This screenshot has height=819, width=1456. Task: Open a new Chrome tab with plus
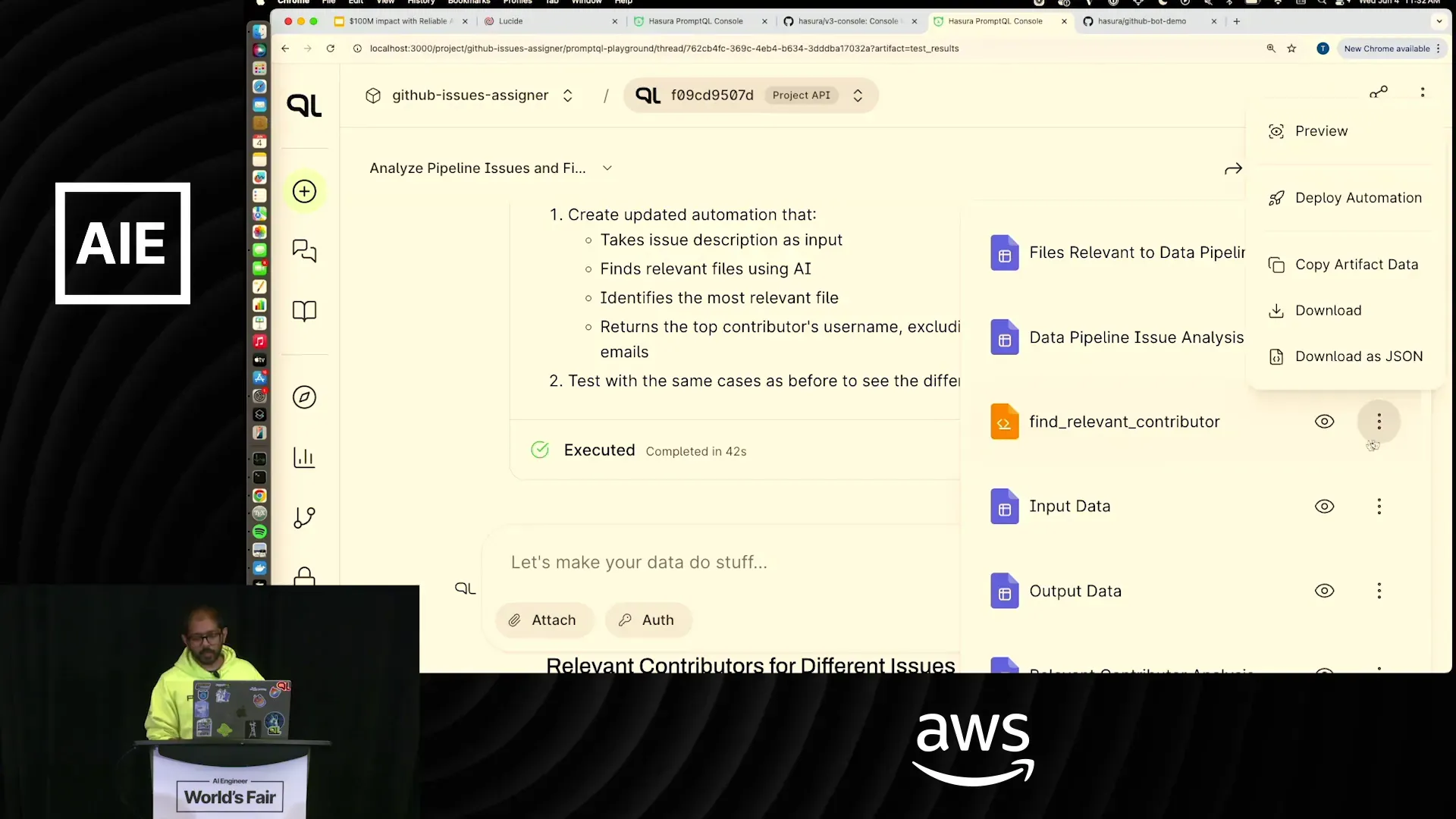(x=1236, y=21)
